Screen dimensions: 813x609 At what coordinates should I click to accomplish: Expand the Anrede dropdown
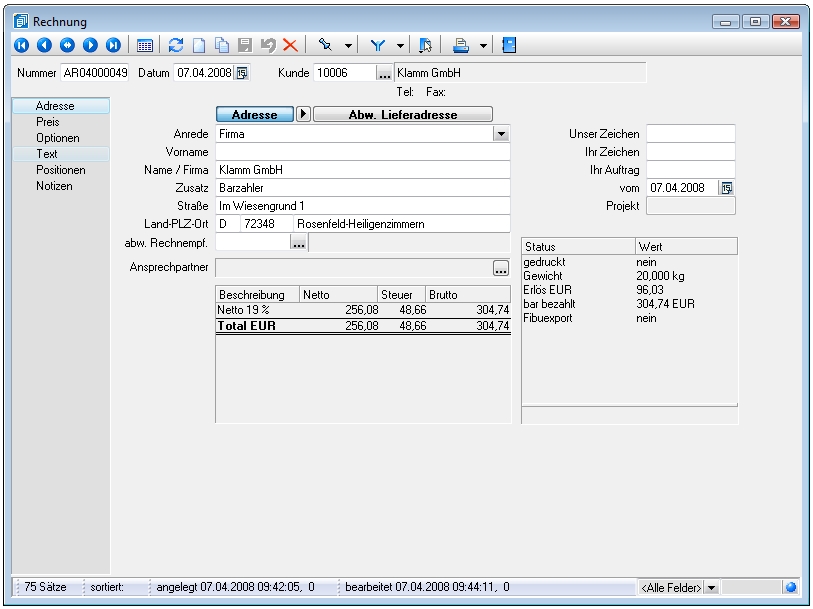tap(500, 134)
